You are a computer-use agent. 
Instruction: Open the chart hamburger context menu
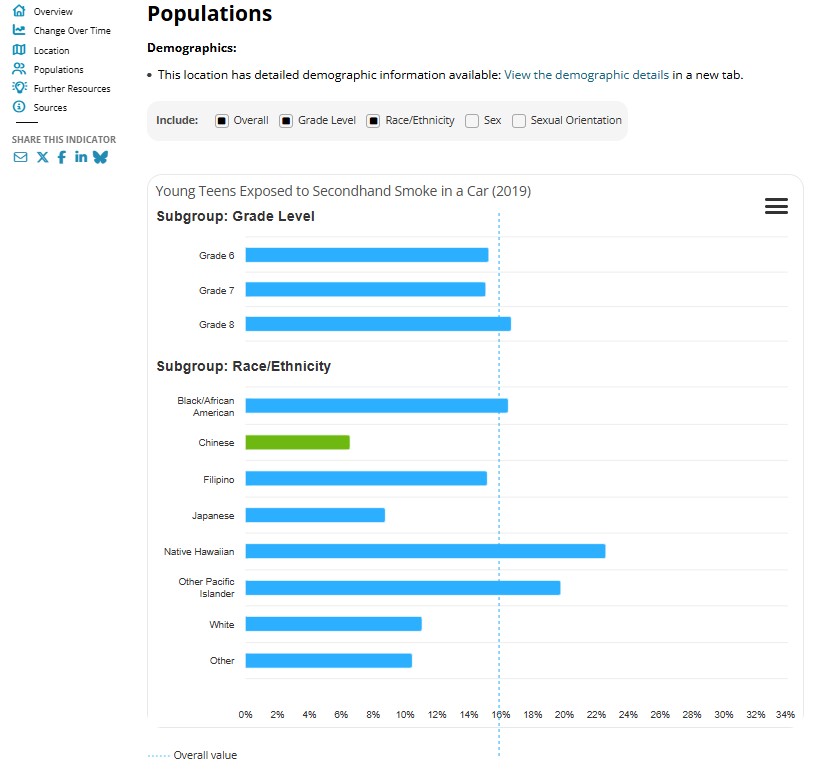tap(776, 206)
